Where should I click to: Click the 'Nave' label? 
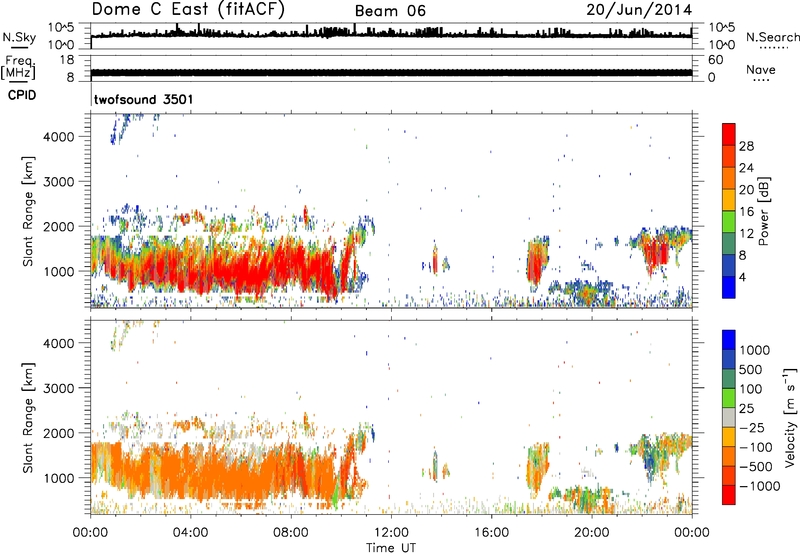(x=761, y=69)
